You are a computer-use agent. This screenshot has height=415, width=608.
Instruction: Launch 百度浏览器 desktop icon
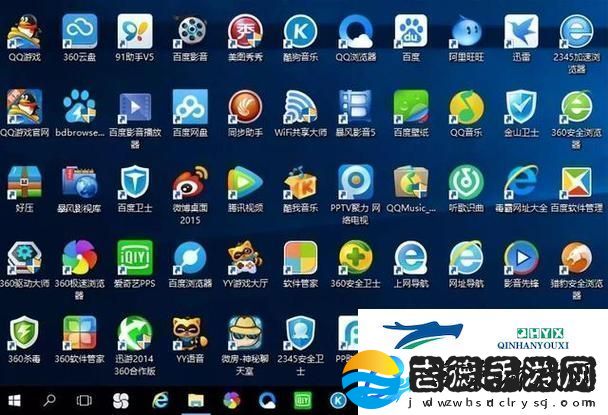pyautogui.click(x=190, y=258)
